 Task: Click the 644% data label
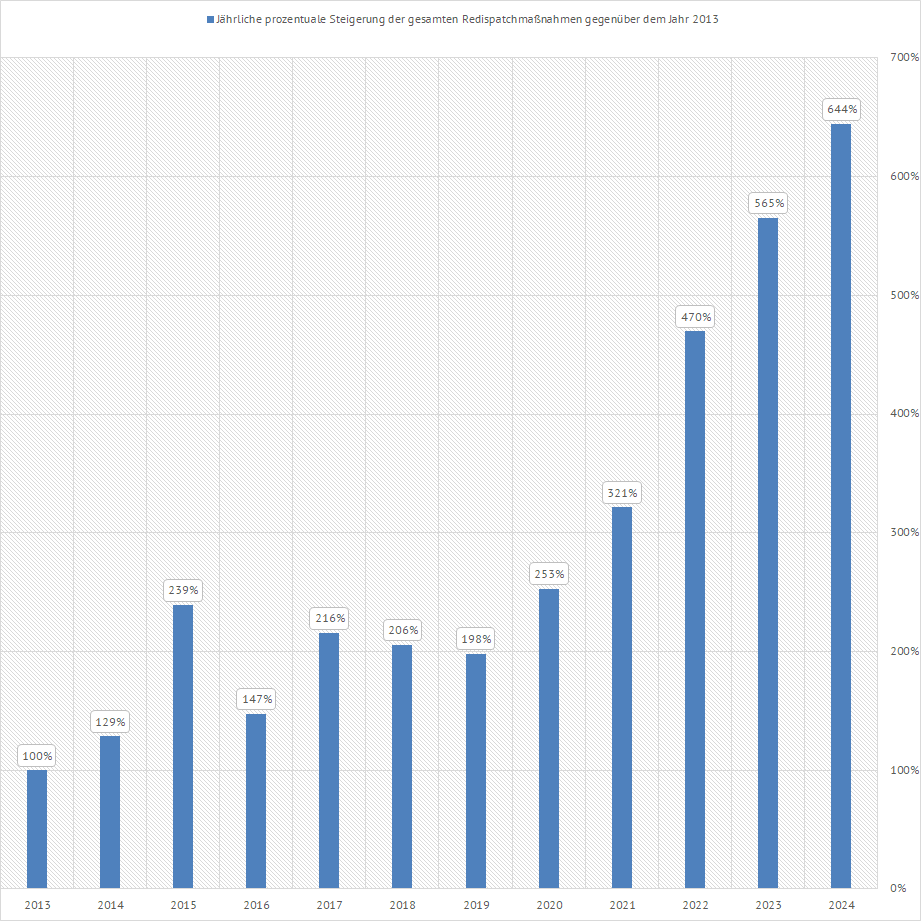[842, 108]
